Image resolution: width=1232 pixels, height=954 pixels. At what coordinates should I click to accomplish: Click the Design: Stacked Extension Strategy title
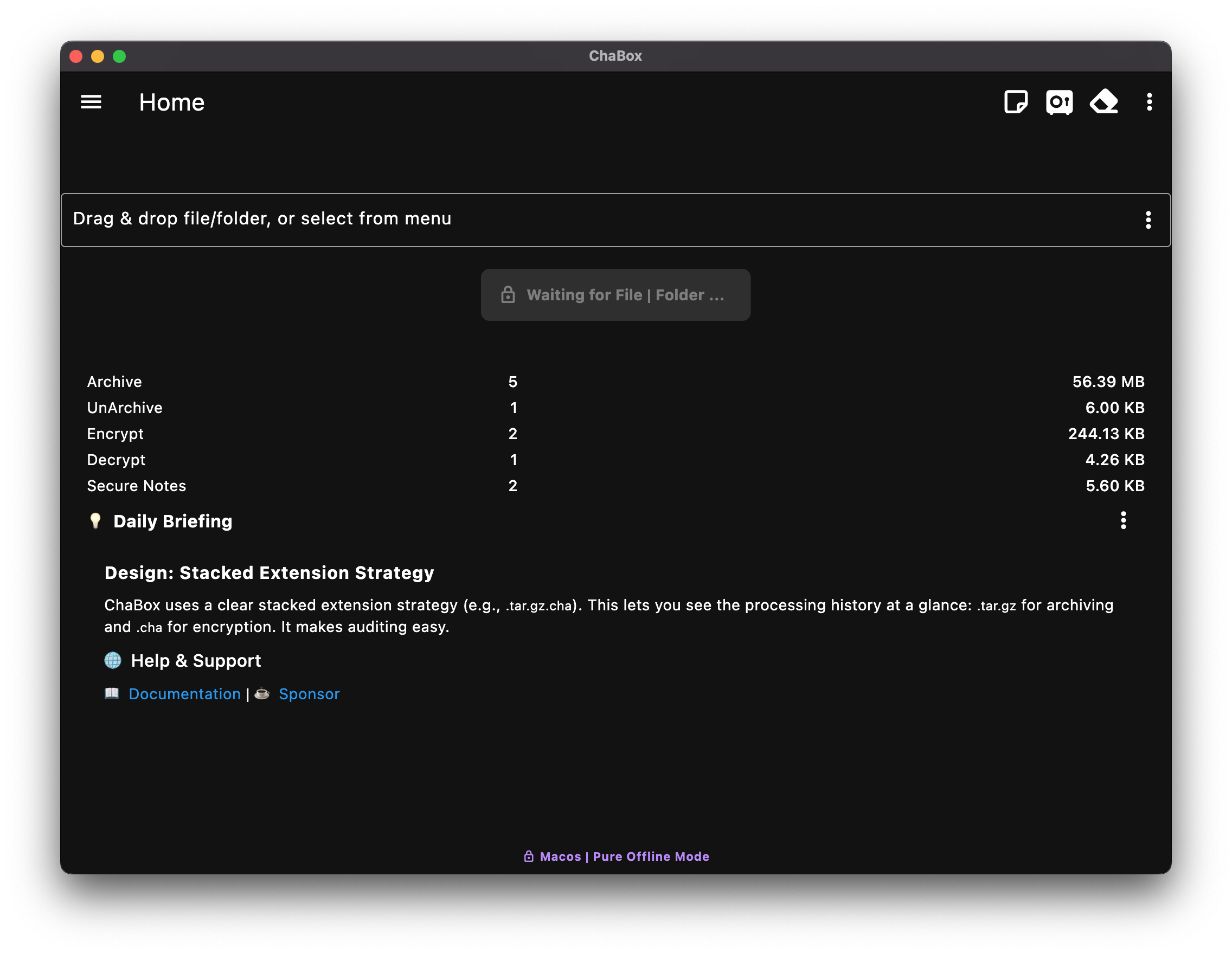269,572
